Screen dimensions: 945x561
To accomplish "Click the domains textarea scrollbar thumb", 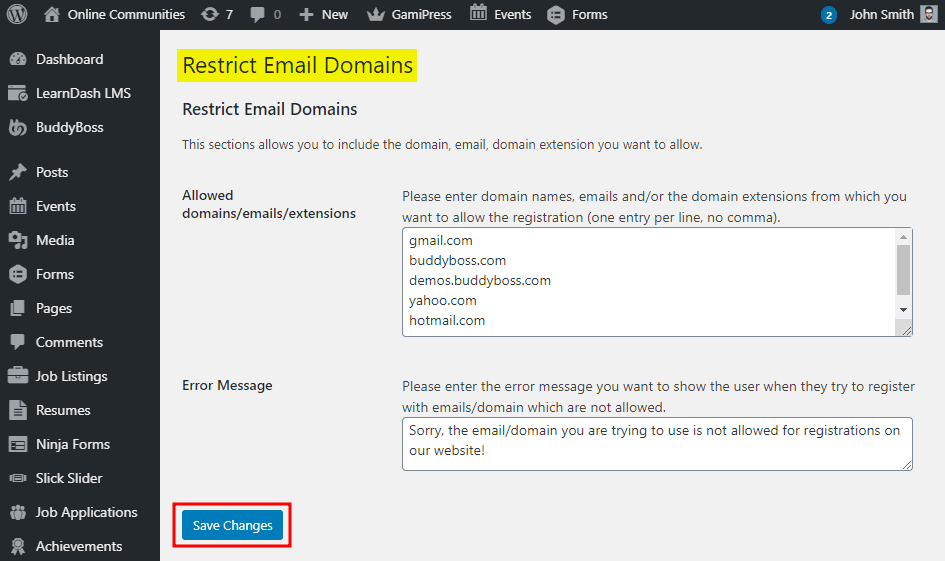I will point(903,269).
